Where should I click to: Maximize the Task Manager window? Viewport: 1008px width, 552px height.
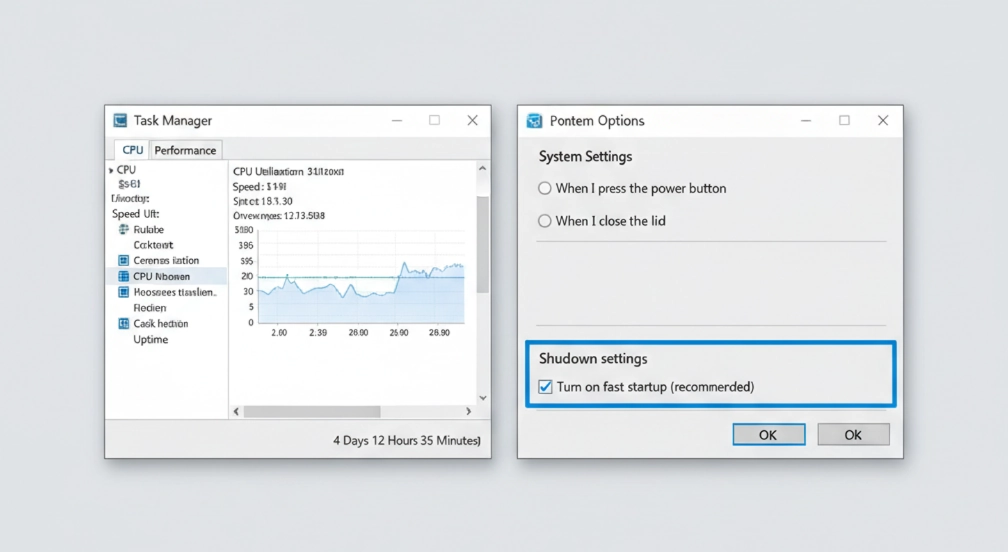(435, 120)
